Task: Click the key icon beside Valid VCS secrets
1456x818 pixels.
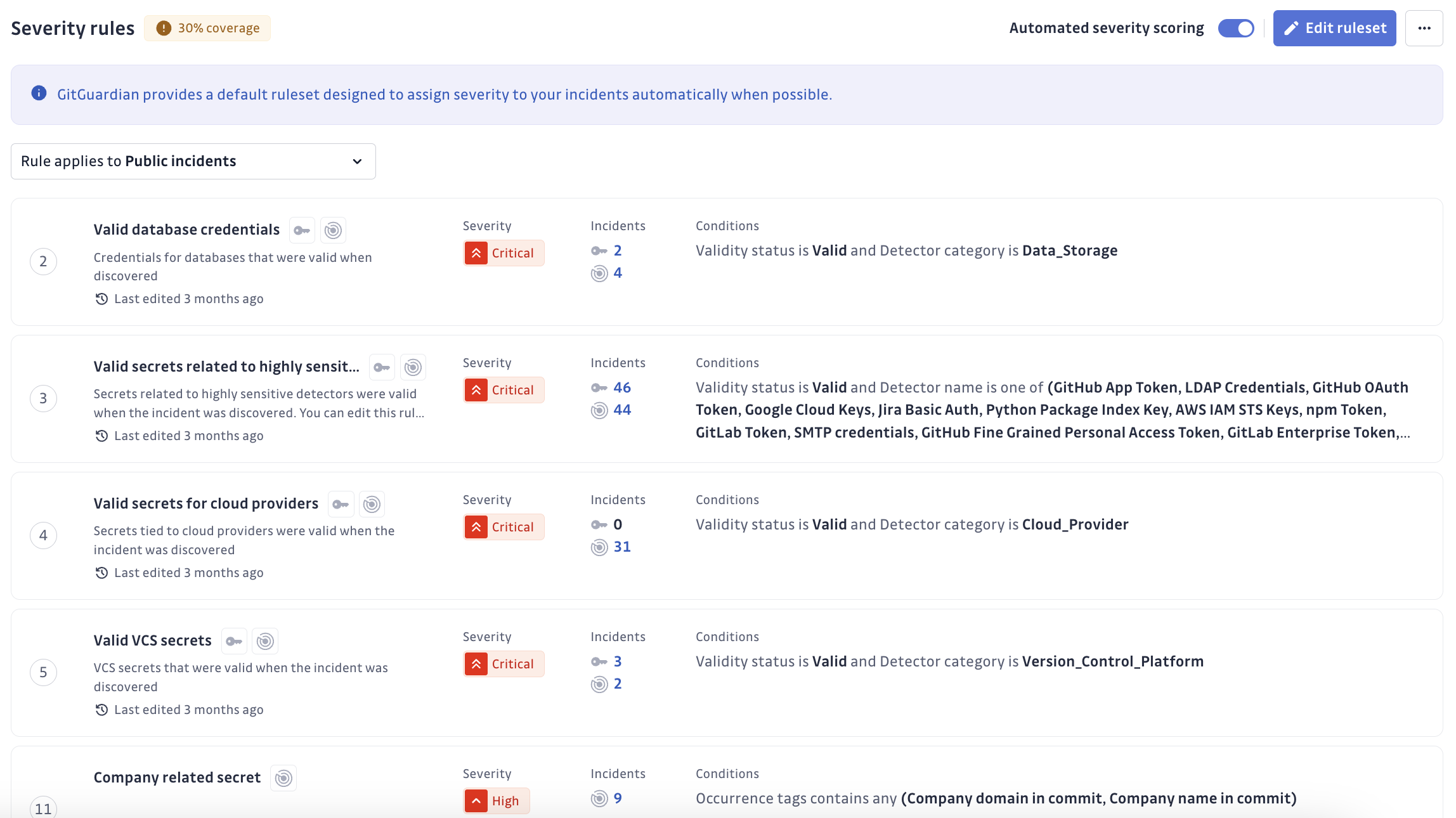Action: (x=234, y=641)
